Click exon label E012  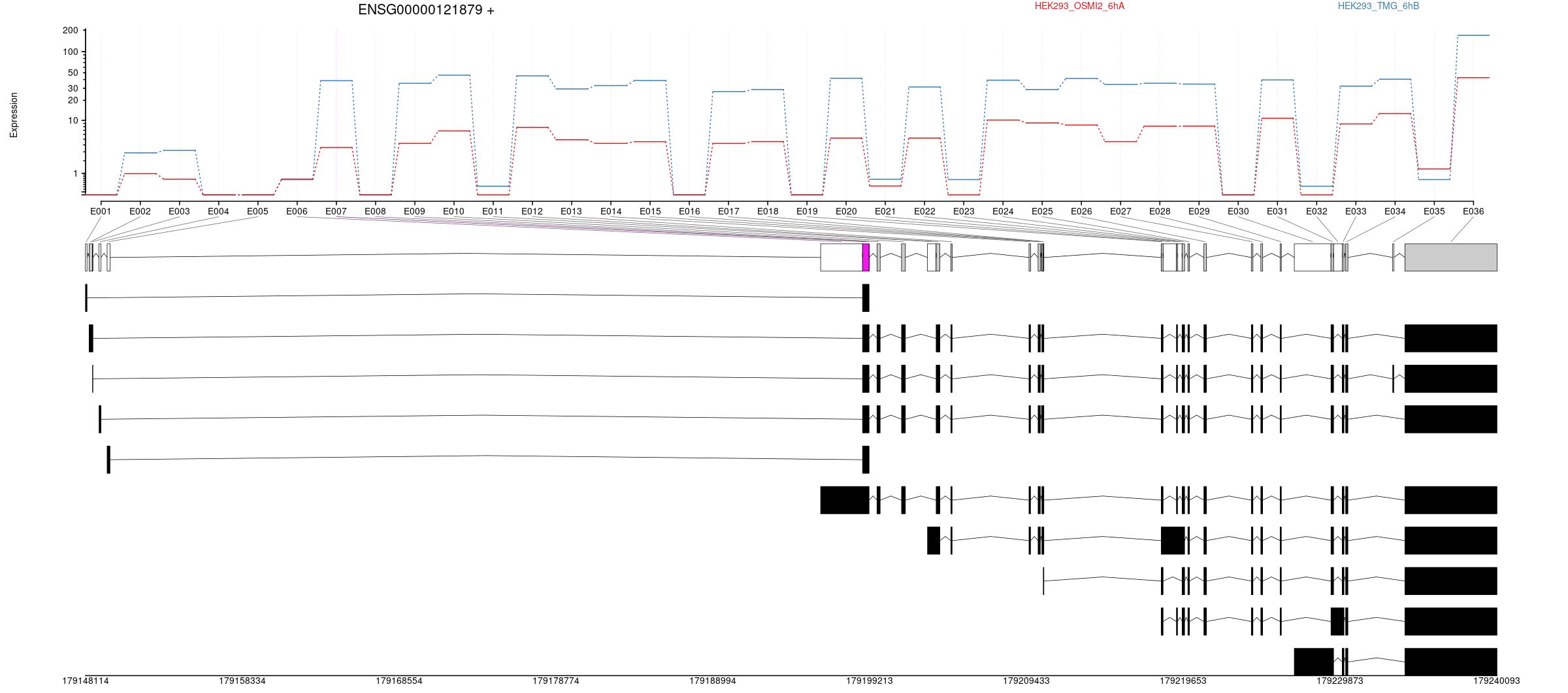coord(532,211)
